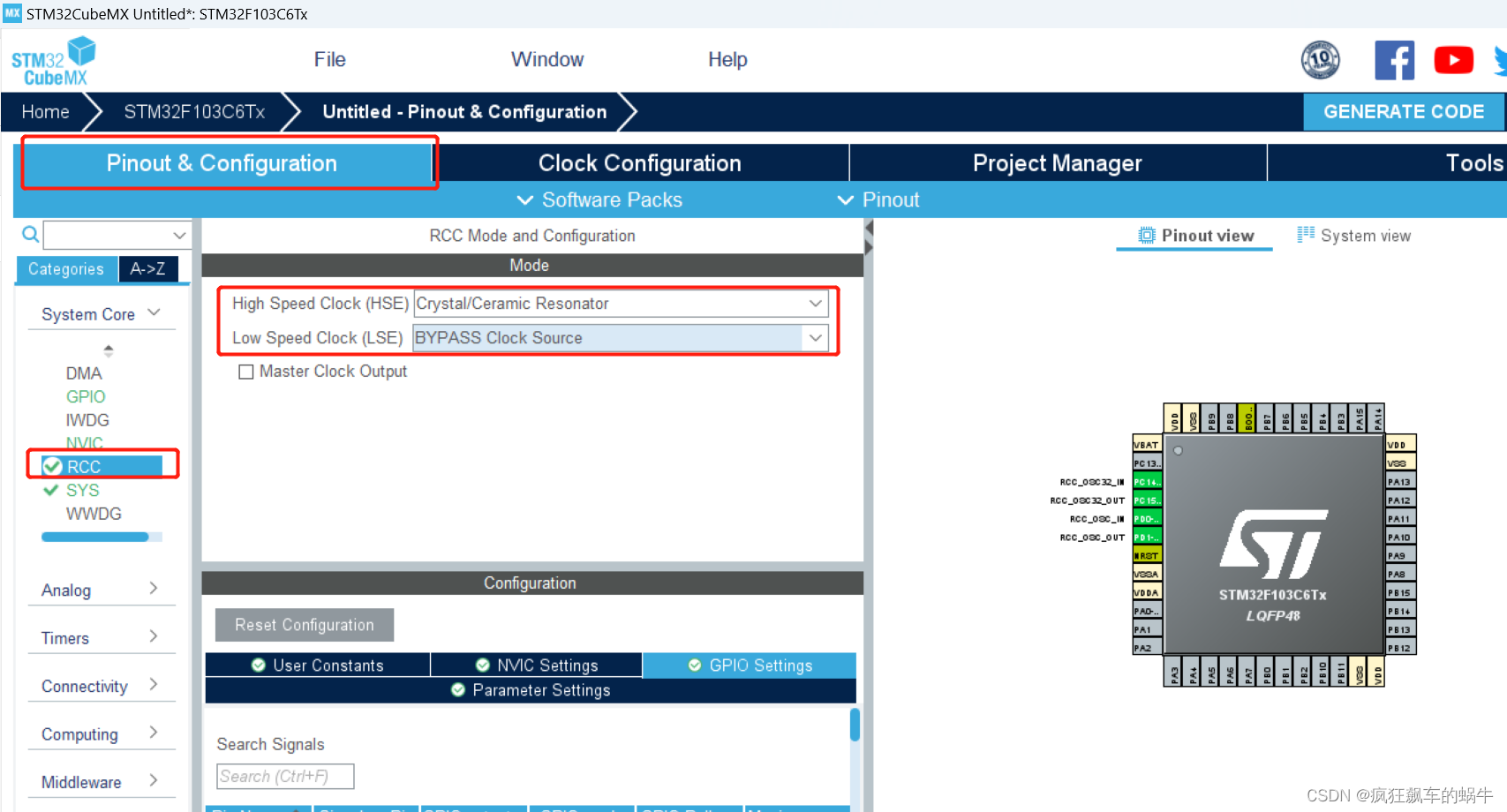
Task: Select pin PC13 on the chip
Action: (x=1147, y=463)
